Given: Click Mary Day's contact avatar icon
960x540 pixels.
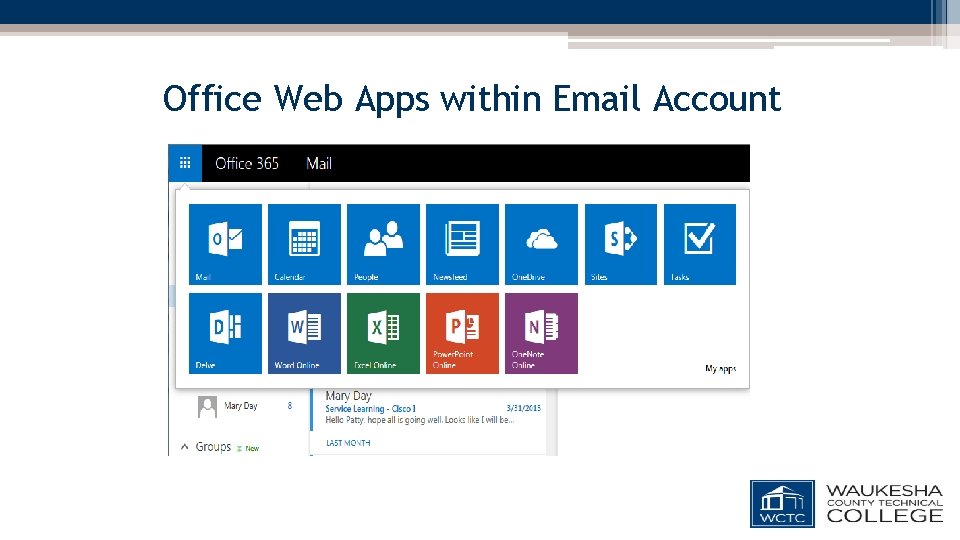Looking at the screenshot, I should click(207, 407).
